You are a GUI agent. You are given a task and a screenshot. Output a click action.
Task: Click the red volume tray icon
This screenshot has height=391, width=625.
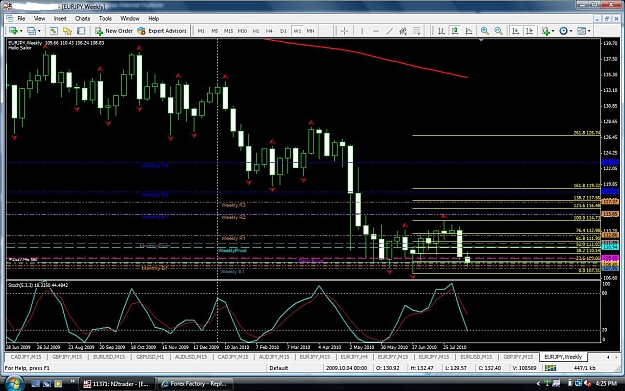pos(587,383)
